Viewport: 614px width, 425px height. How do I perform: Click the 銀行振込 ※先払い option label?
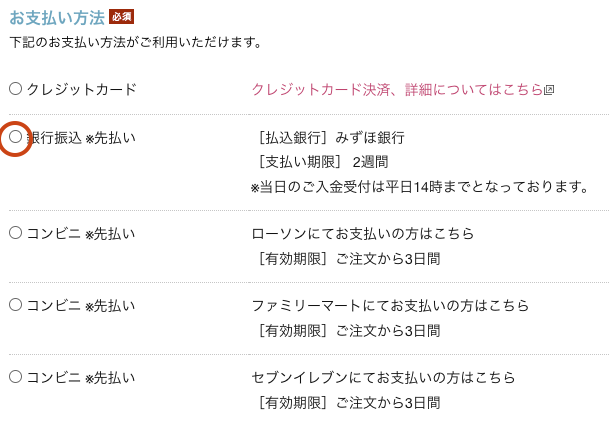81,138
